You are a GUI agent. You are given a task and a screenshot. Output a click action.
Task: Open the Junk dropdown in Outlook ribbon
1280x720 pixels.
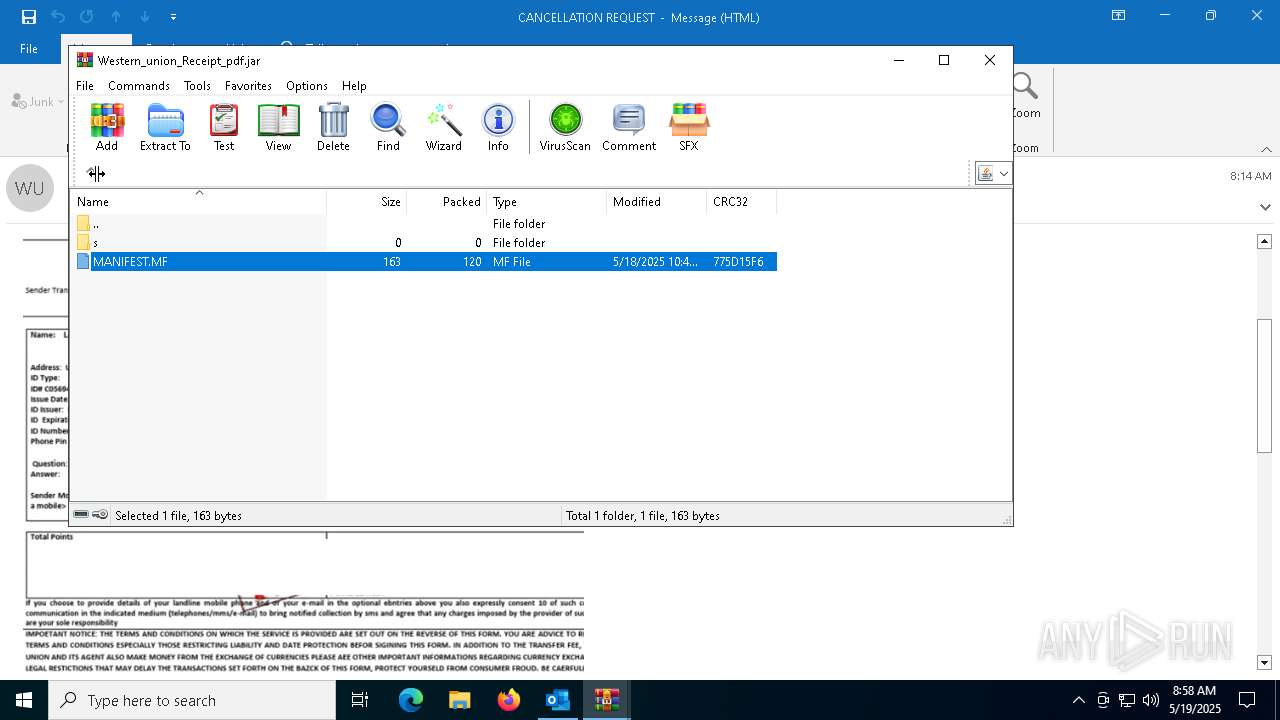(x=38, y=101)
